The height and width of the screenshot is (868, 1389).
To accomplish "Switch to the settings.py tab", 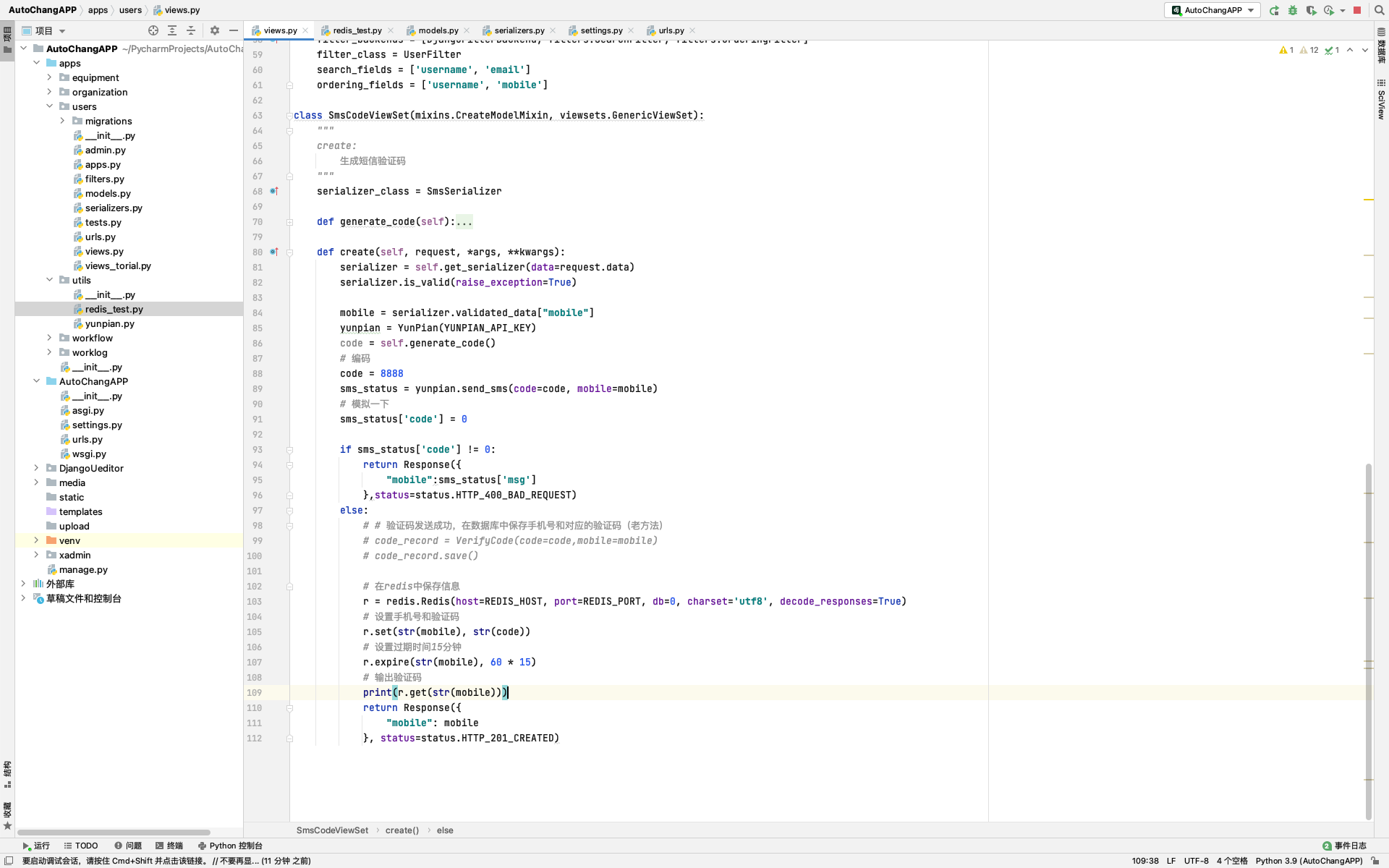I will tap(601, 30).
